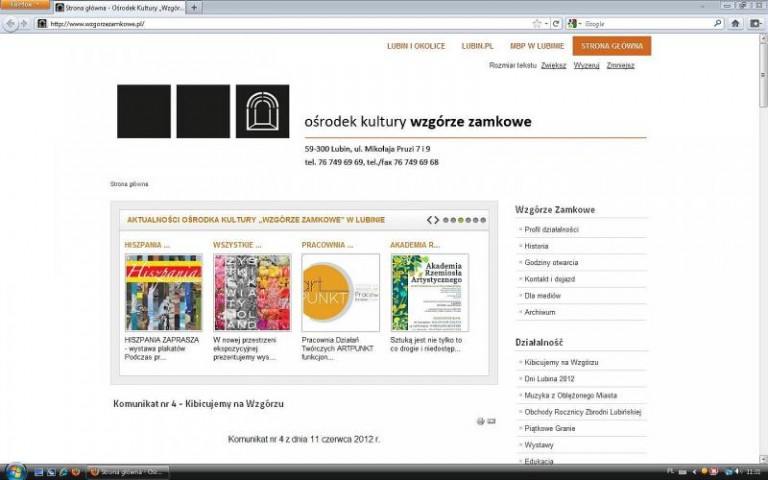Open Firefox home page icon

pyautogui.click(x=735, y=24)
